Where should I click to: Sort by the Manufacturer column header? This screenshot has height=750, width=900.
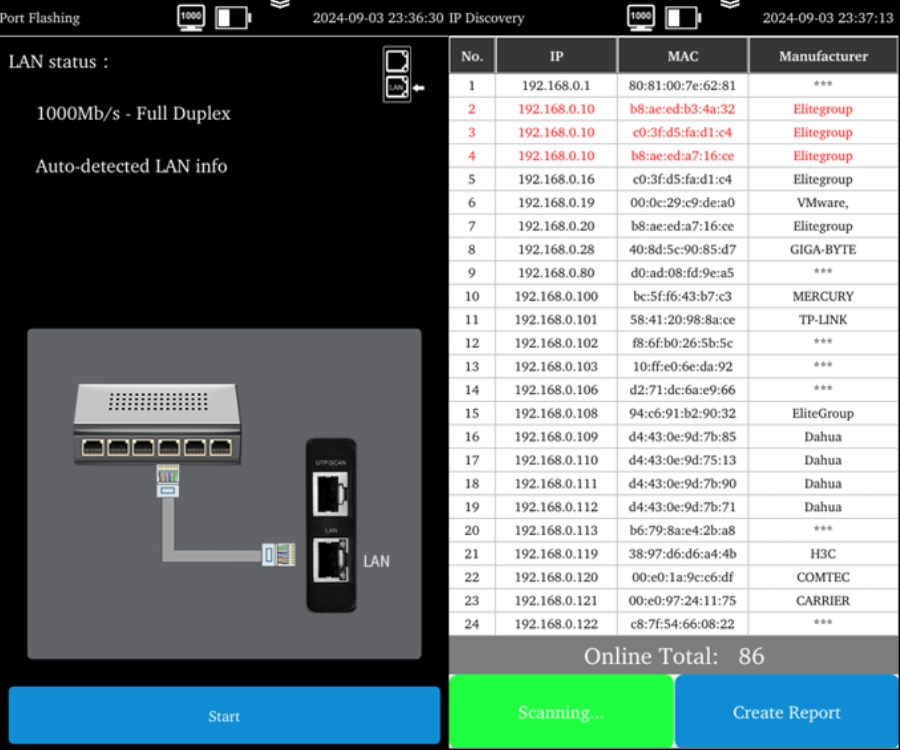tap(823, 56)
